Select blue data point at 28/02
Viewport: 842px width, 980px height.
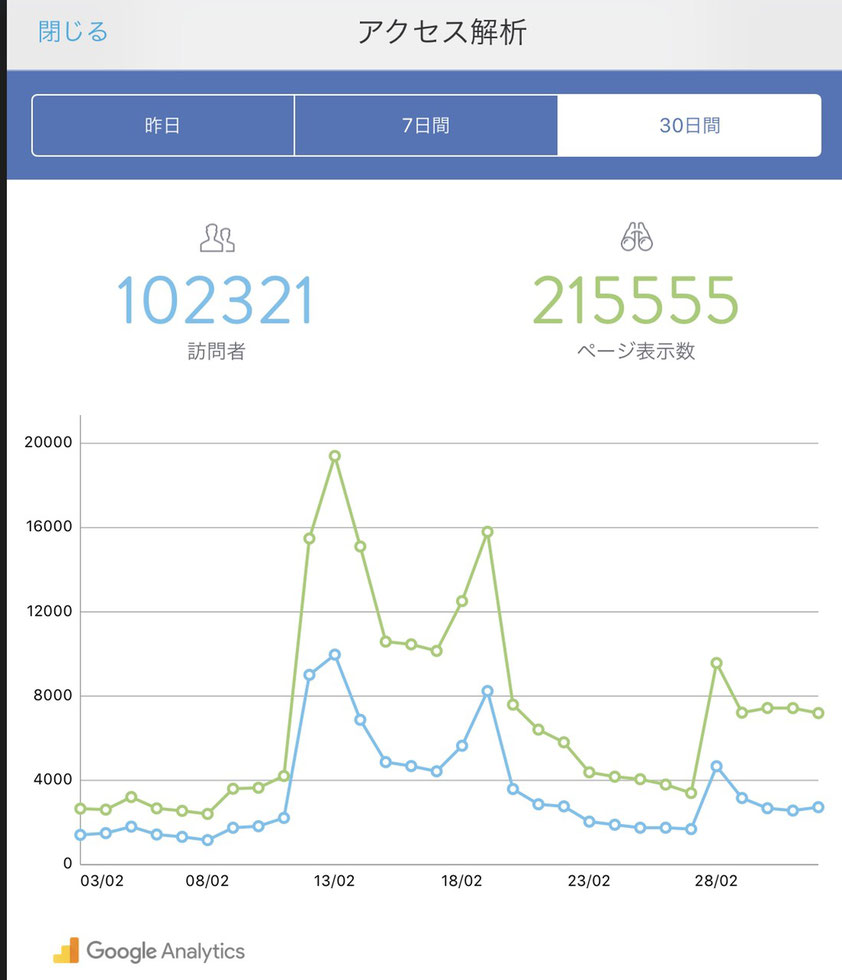pyautogui.click(x=716, y=766)
